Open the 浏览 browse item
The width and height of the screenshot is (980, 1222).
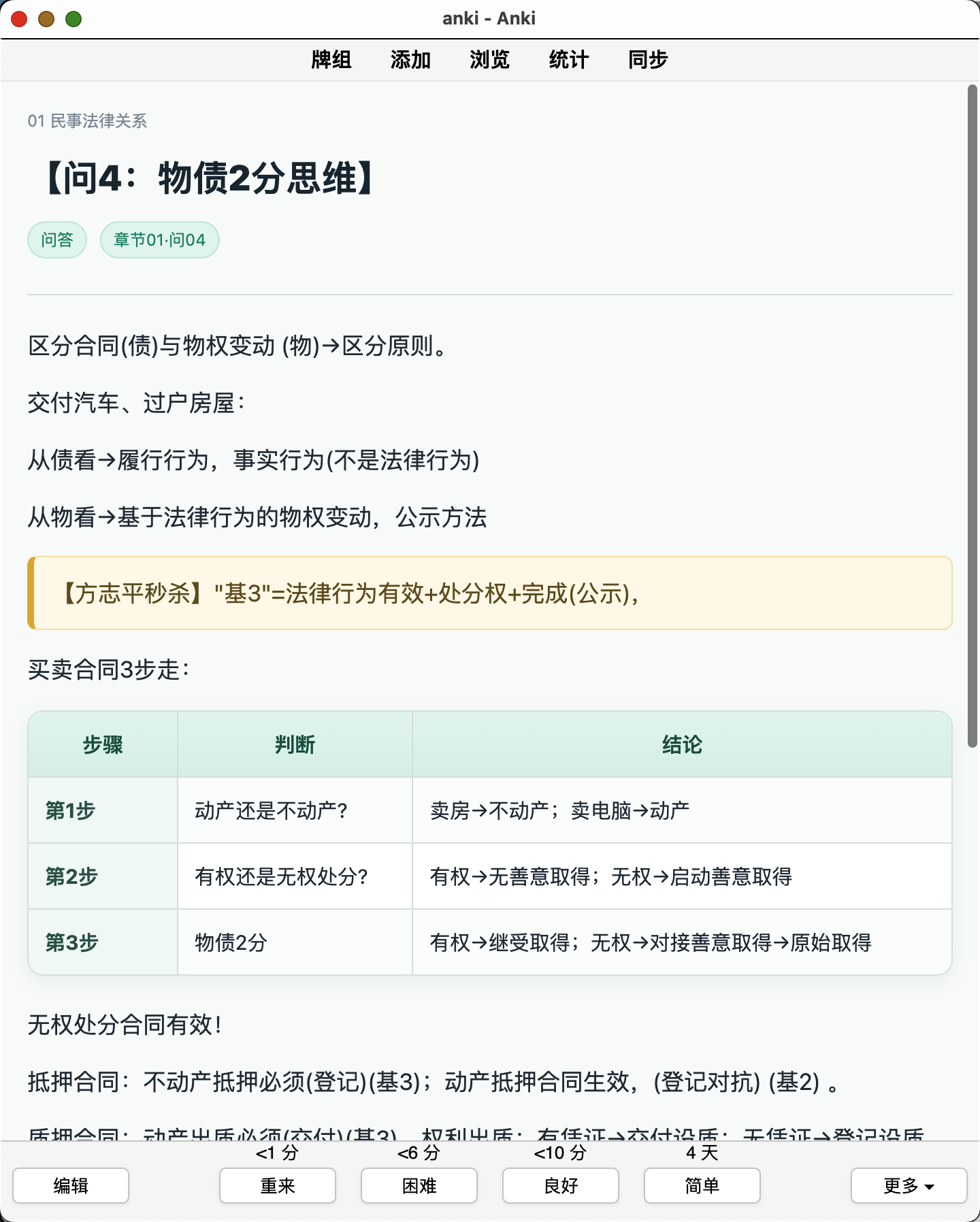coord(489,60)
